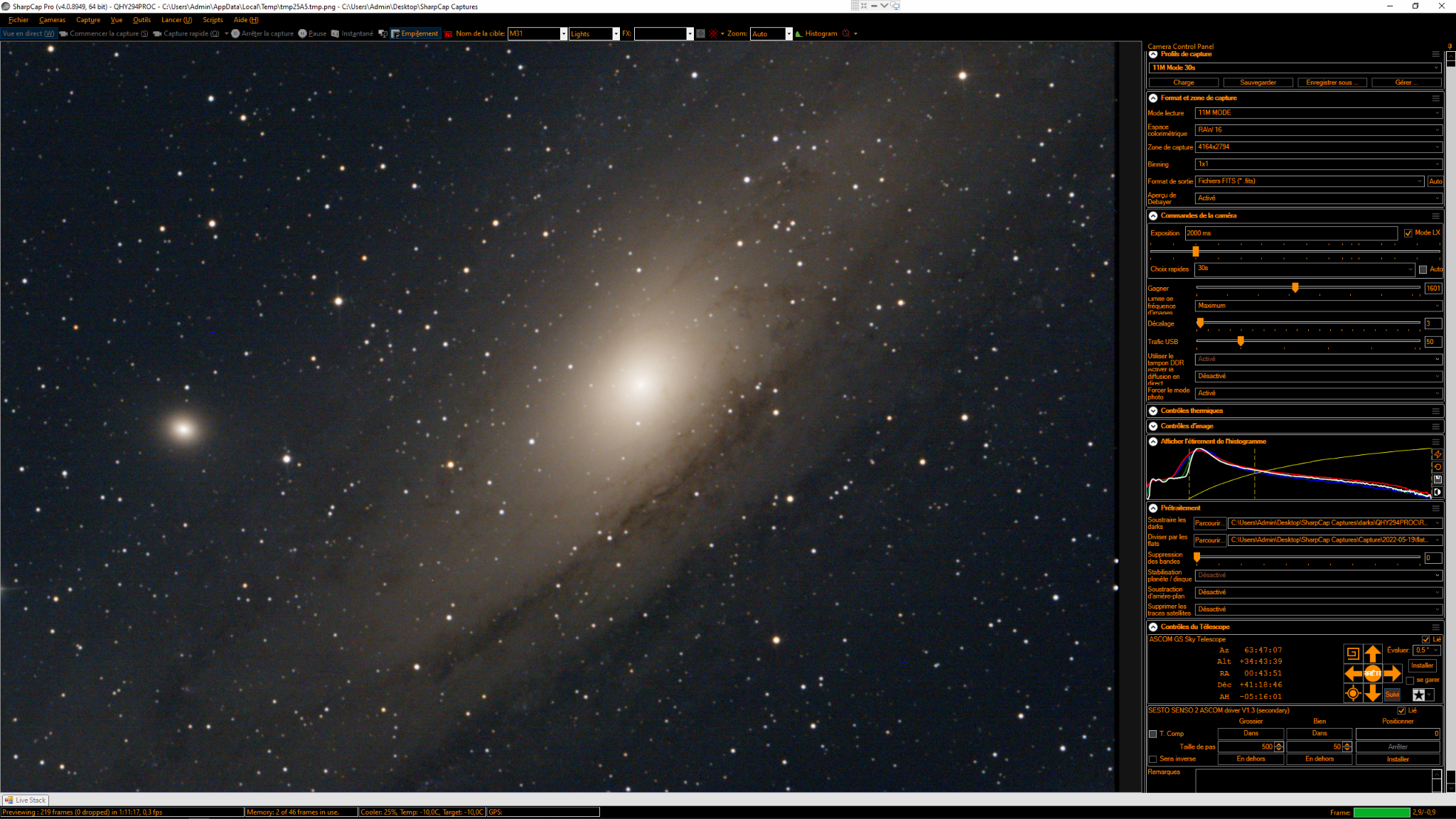Check the Sens inverse checkbox

(x=1153, y=759)
